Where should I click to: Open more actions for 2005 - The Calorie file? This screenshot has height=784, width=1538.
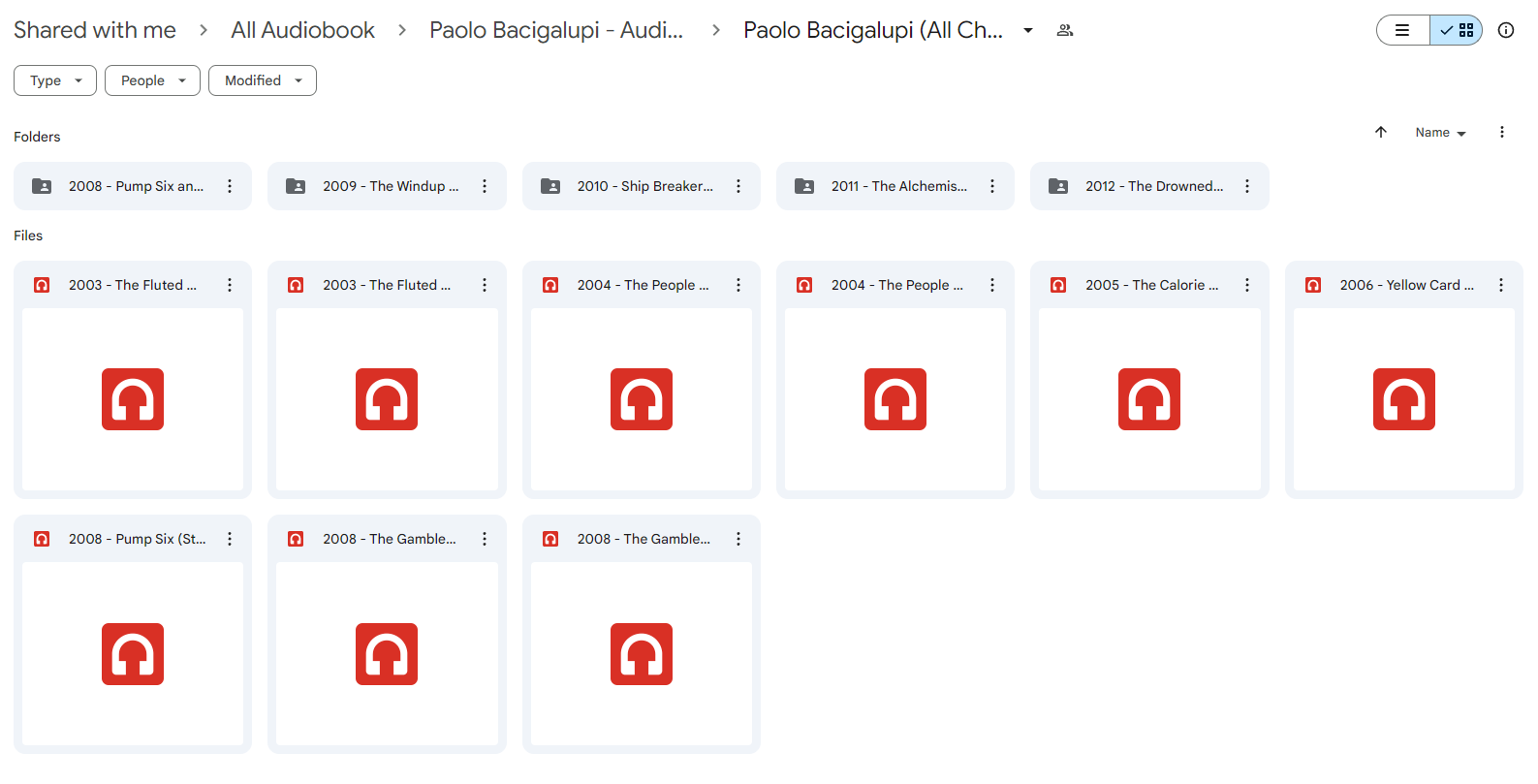1247,285
